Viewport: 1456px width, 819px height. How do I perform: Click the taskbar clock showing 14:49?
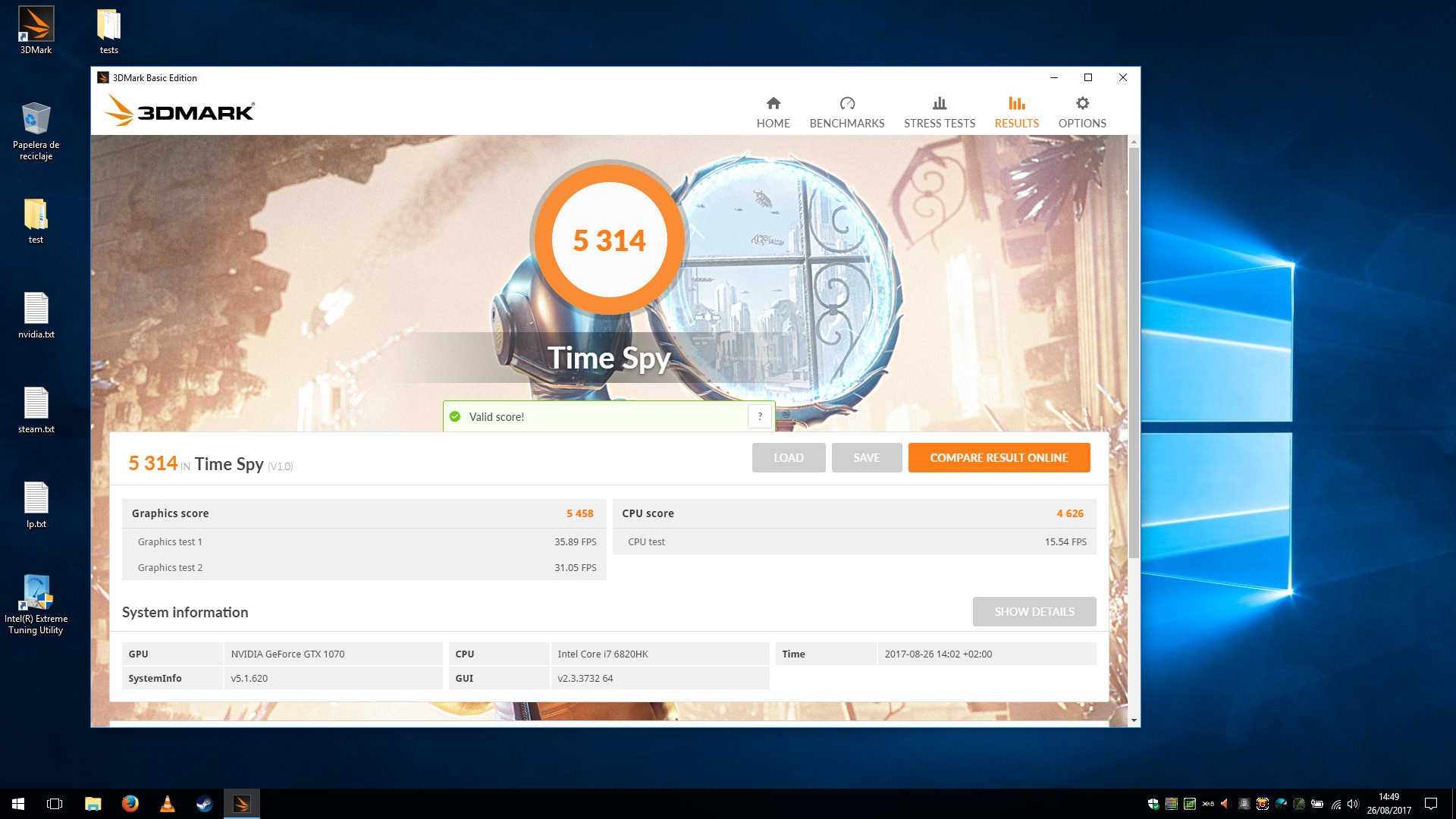[x=1389, y=804]
